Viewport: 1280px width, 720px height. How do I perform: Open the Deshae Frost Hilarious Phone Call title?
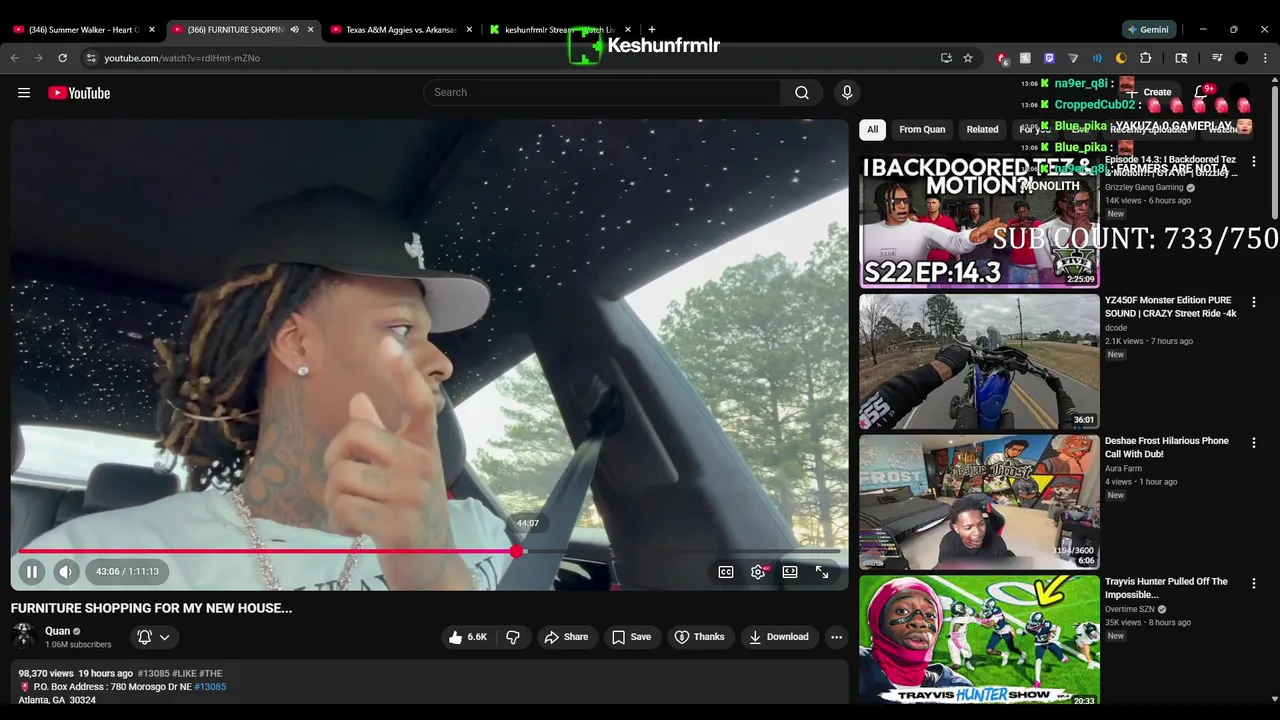(1167, 447)
